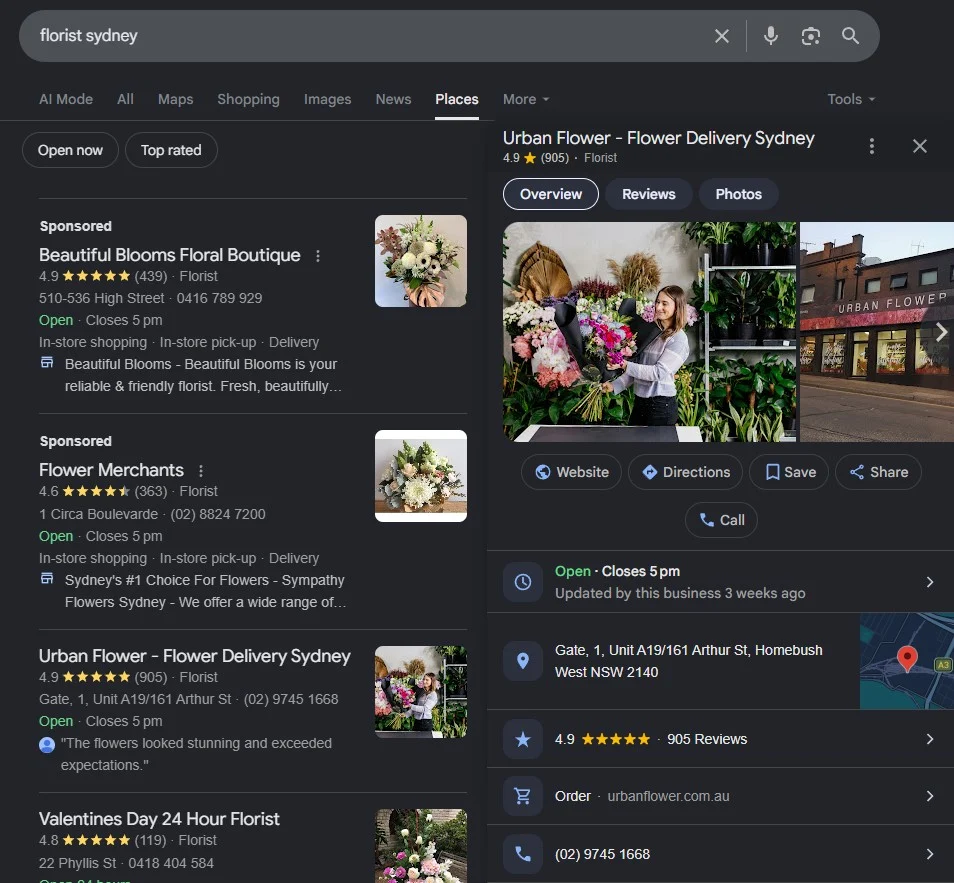Click review quote "The flowers looked stunning"
Viewport: 954px width, 883px height.
click(x=196, y=754)
